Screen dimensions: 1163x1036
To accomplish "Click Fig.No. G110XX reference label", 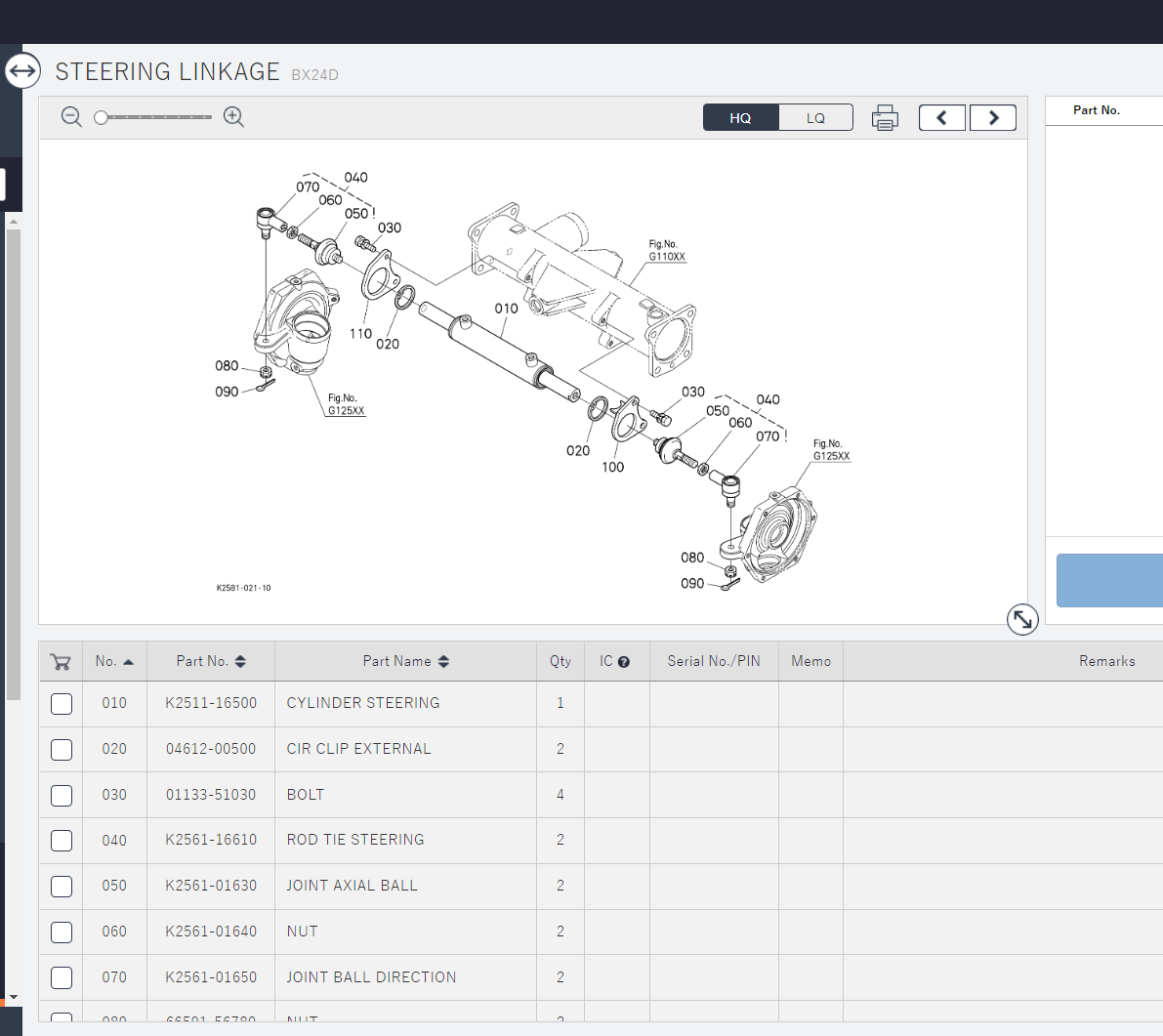I will [x=667, y=251].
